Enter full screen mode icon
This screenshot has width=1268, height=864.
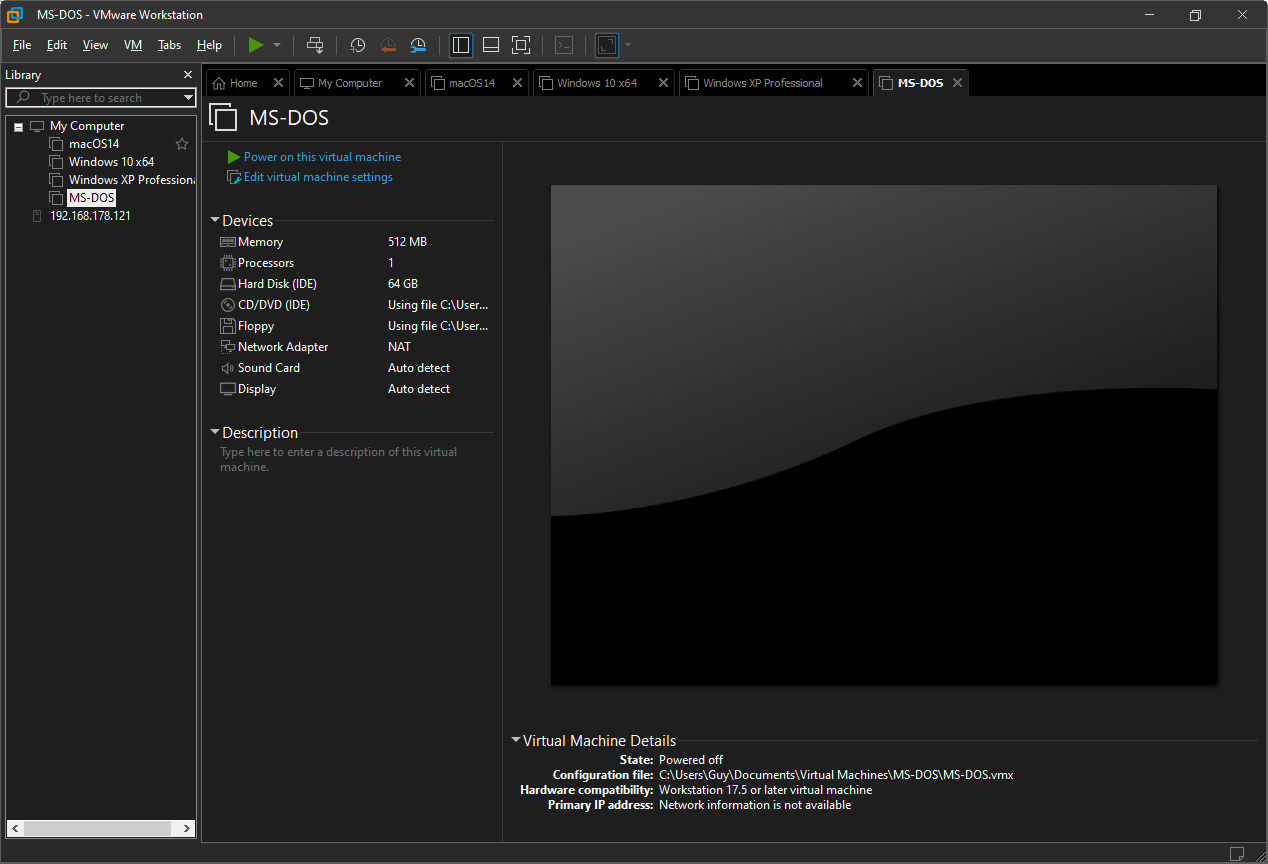click(x=521, y=45)
